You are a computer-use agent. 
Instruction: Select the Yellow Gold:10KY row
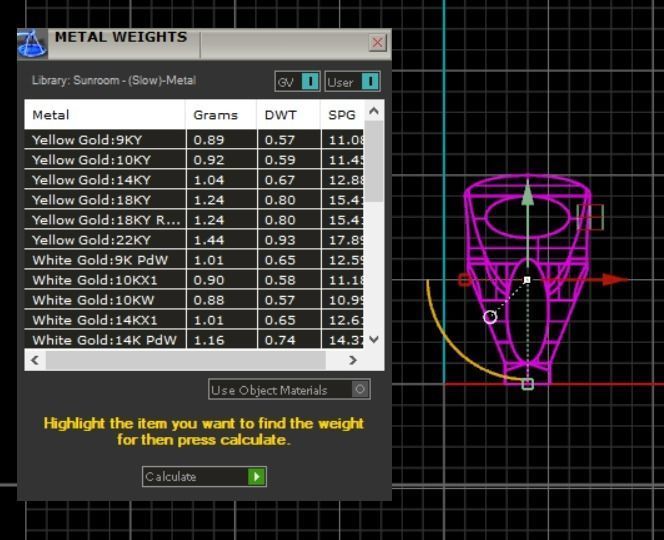194,160
